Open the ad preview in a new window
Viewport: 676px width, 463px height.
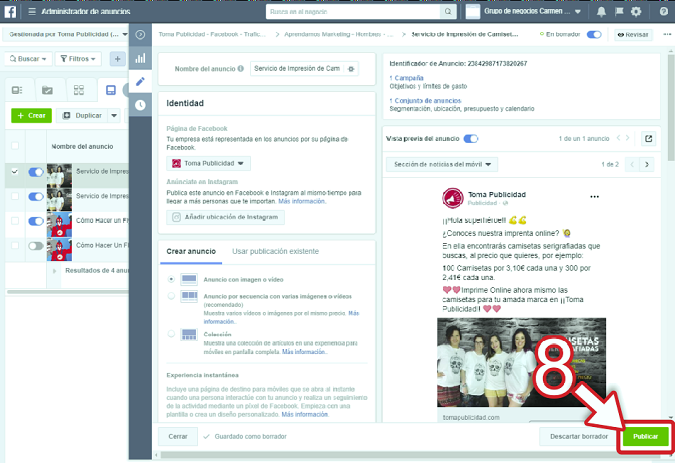(x=648, y=139)
